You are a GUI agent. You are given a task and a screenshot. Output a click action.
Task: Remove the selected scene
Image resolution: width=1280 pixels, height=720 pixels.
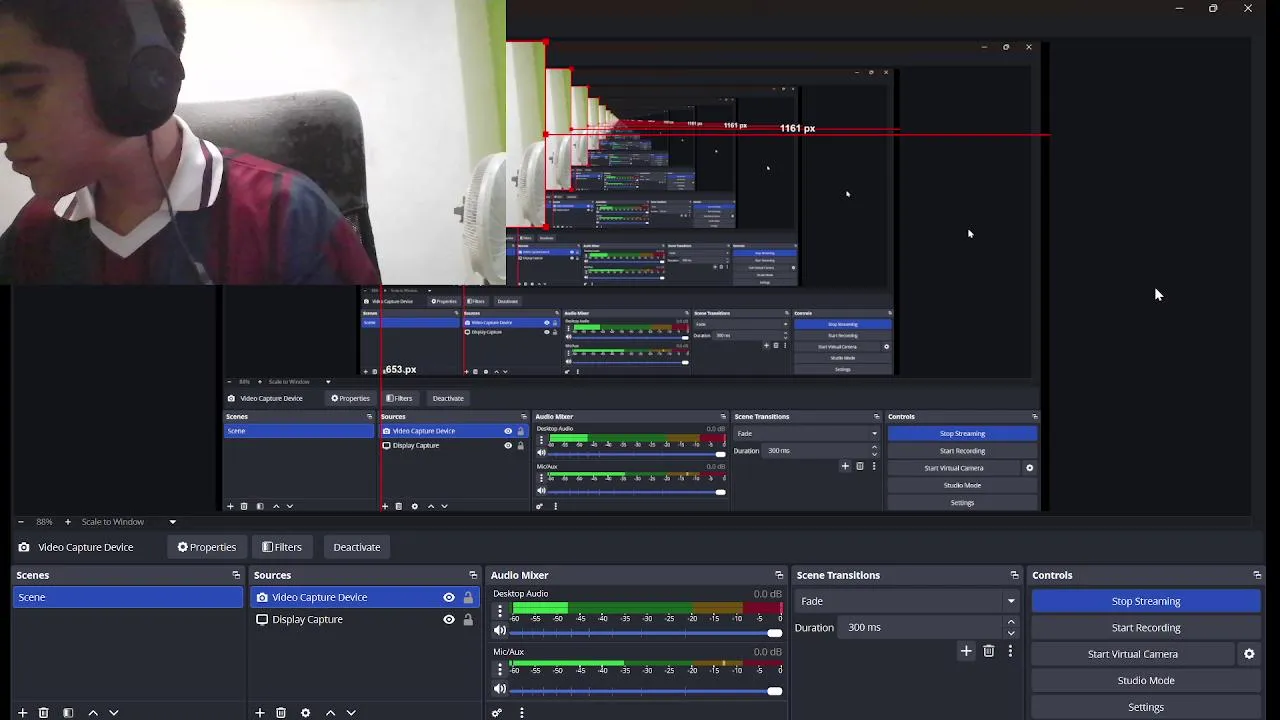pos(43,713)
